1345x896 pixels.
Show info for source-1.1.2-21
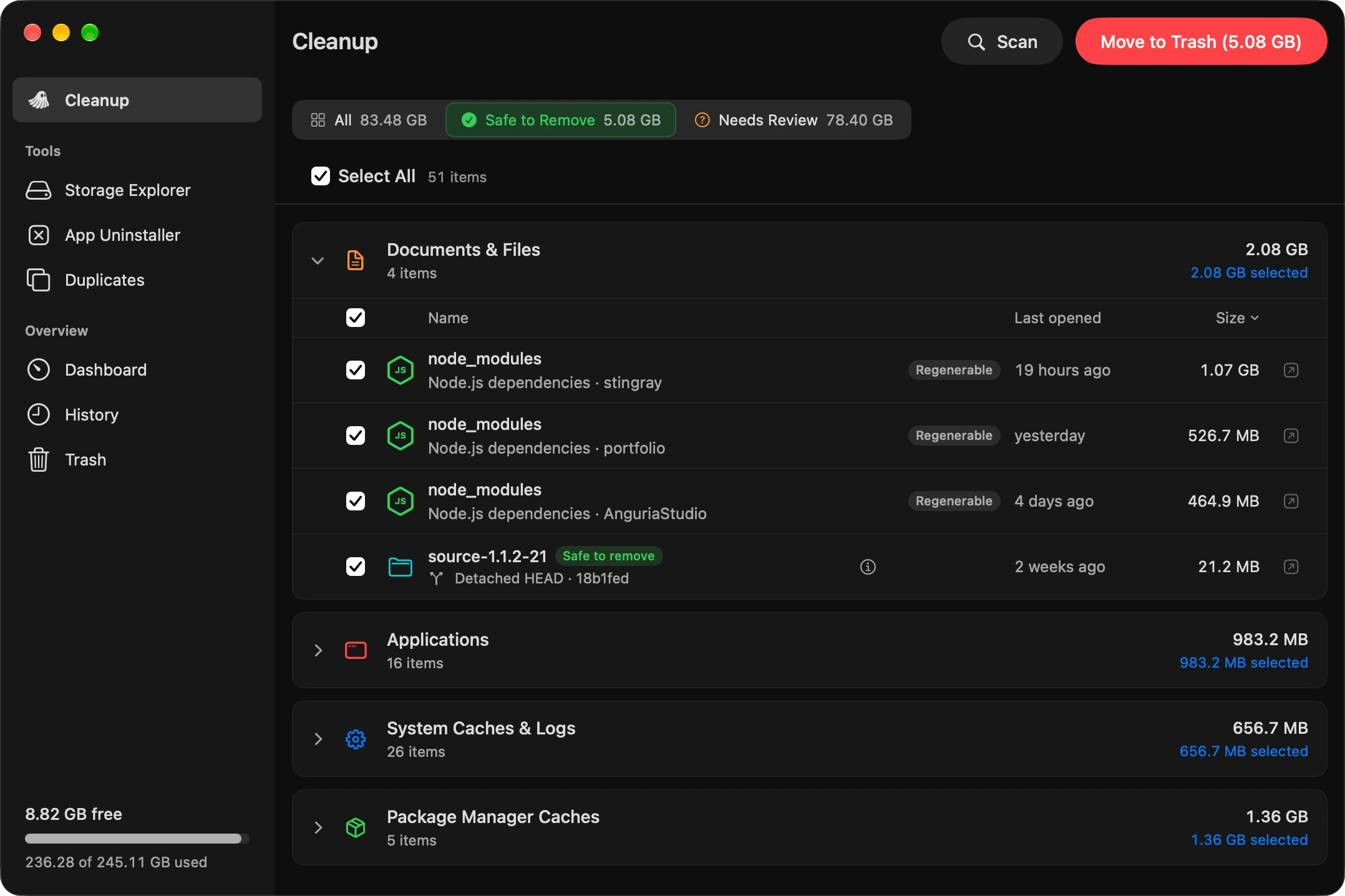coord(868,567)
